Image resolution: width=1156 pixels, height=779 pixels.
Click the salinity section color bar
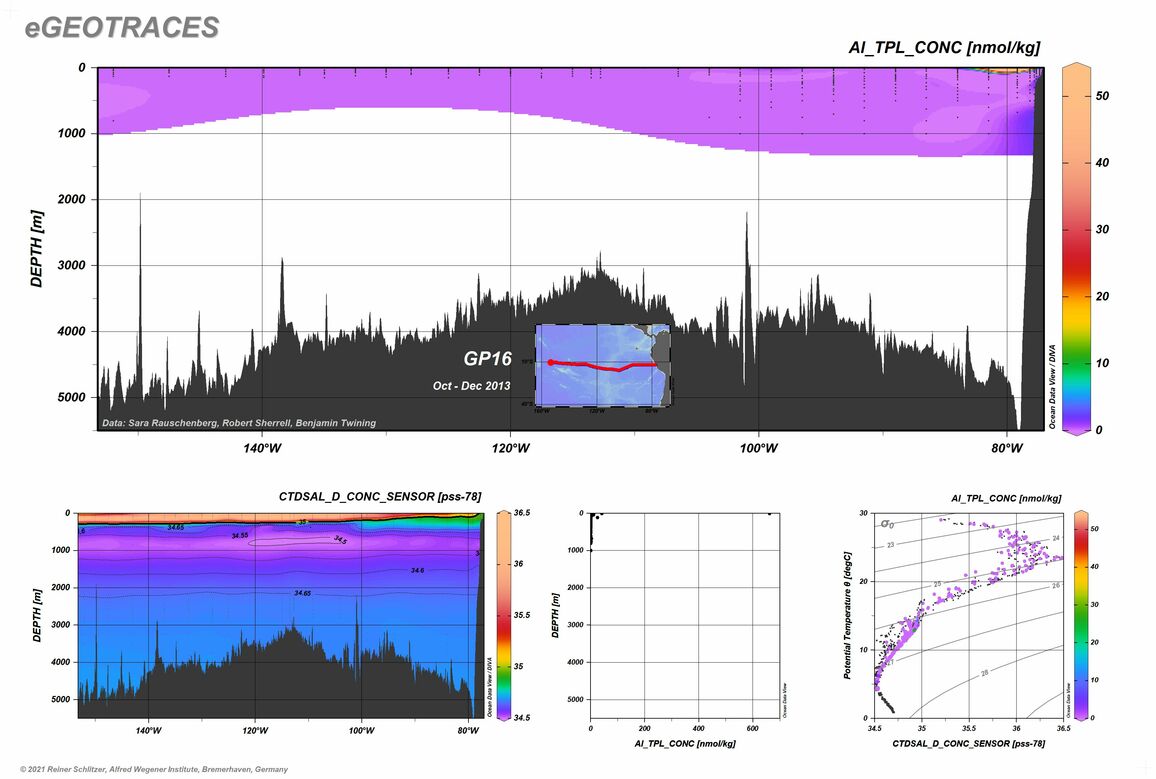[x=505, y=615]
